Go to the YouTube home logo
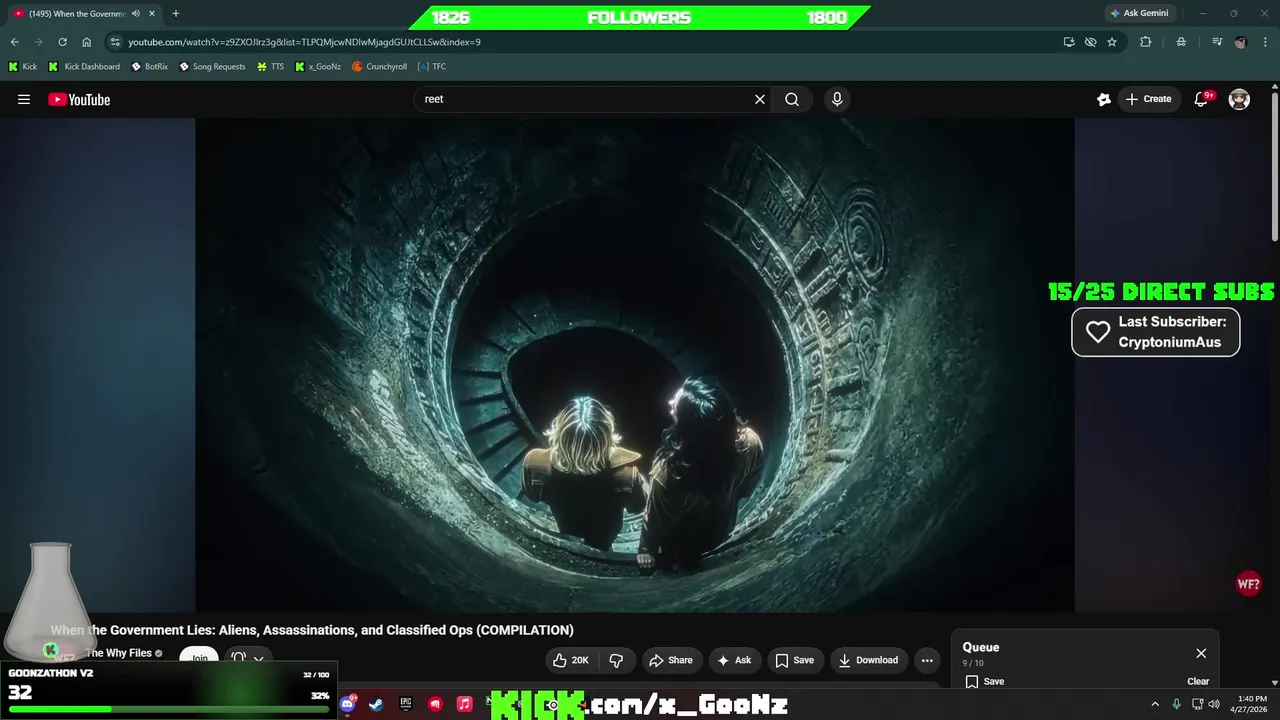 coord(79,99)
